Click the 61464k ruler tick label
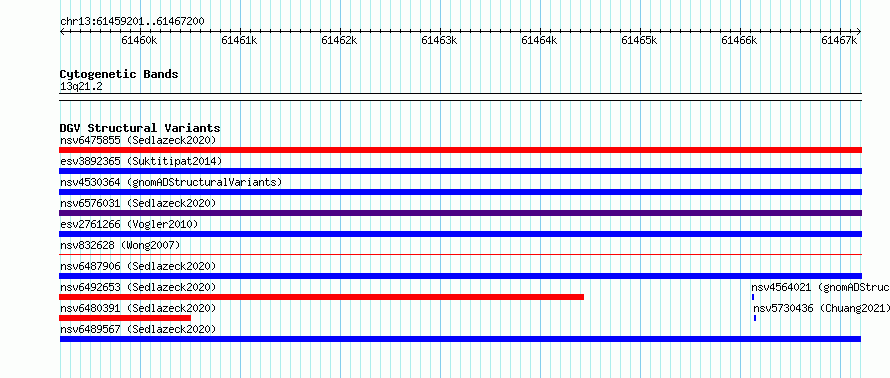Screen dimensions: 890x378 (x=539, y=40)
